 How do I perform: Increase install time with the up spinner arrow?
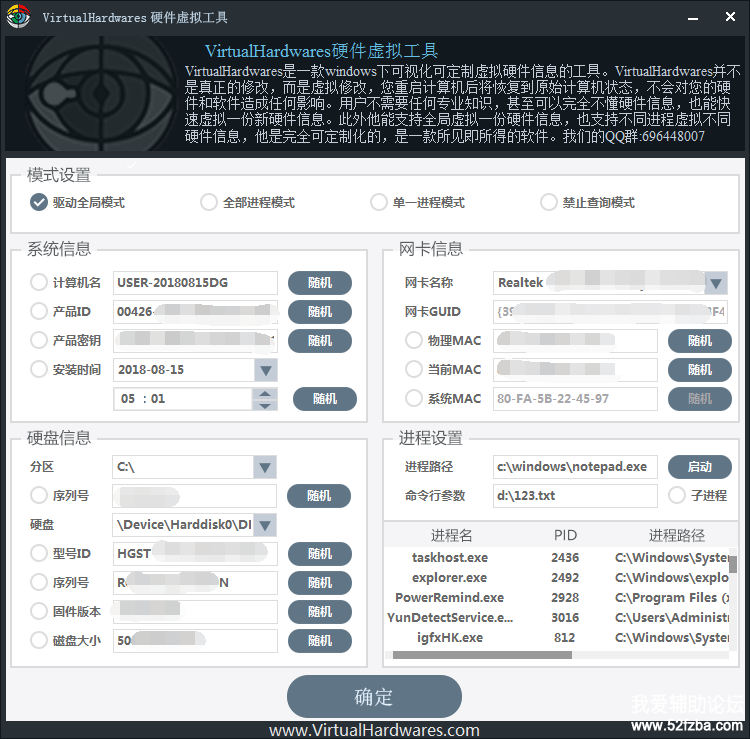(x=265, y=394)
